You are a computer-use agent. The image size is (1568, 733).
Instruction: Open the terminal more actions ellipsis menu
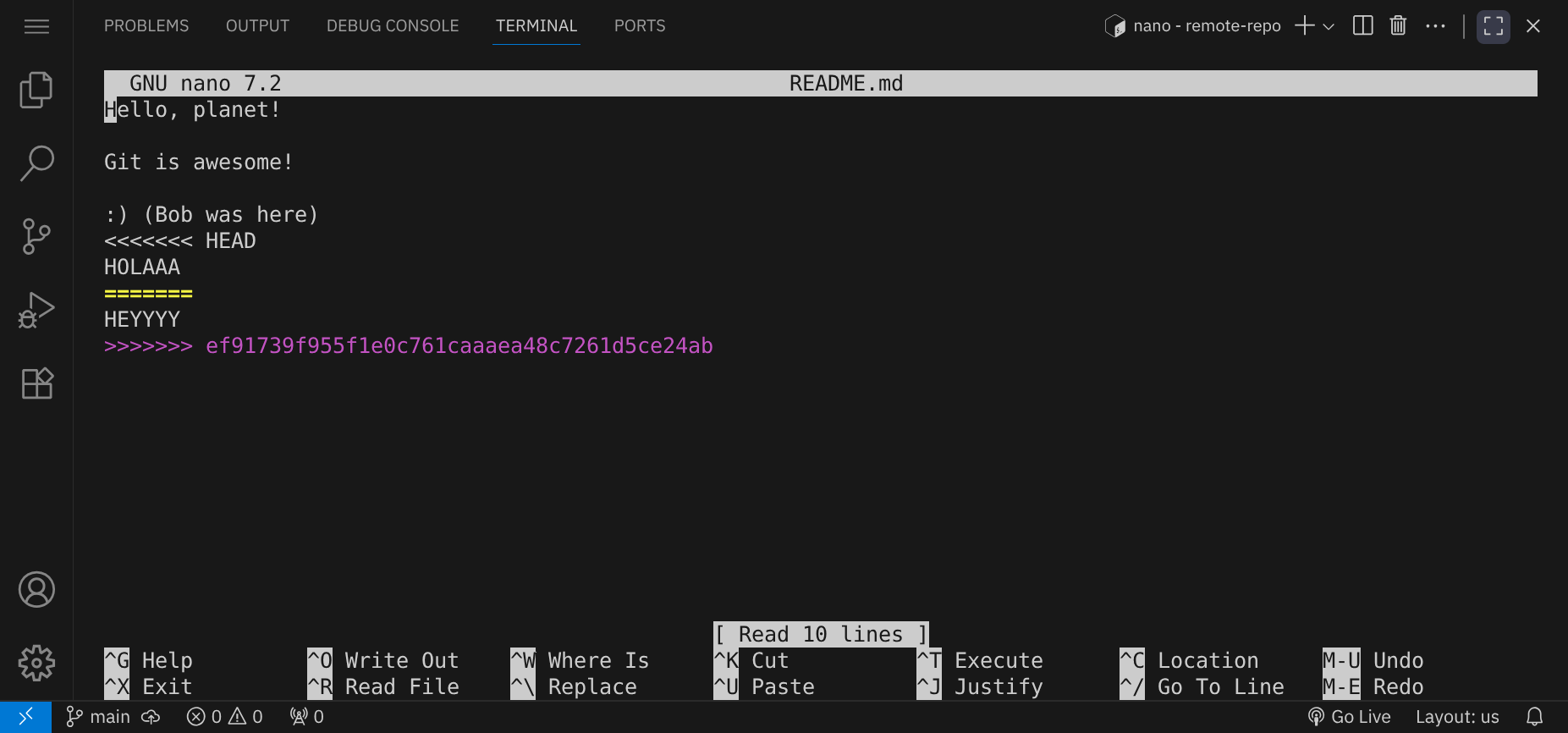1435,26
